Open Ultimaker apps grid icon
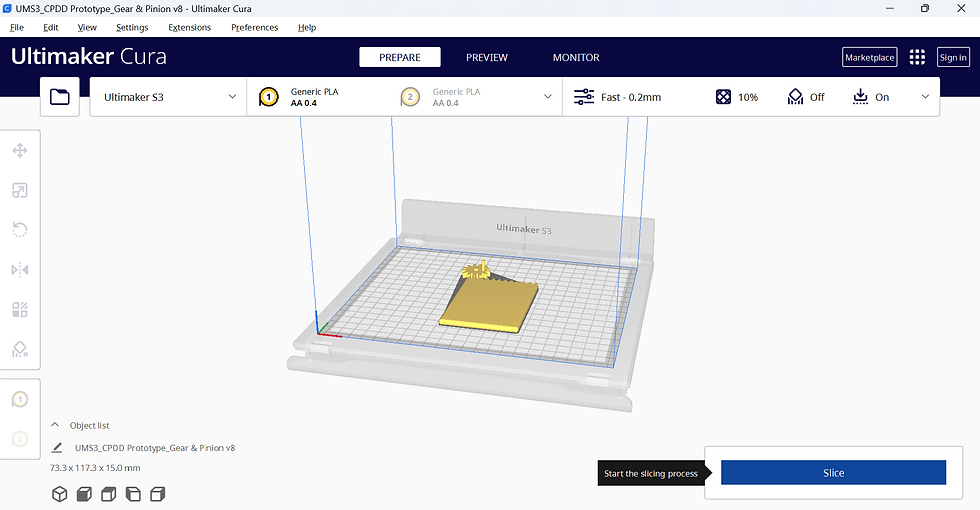The width and height of the screenshot is (980, 510). pos(917,58)
